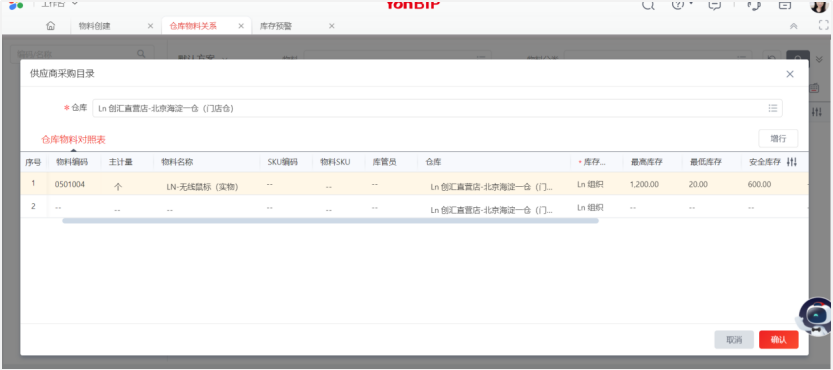Click the filter sliders icon behind dialog
Viewport: 833px width, 370px height.
[817, 112]
